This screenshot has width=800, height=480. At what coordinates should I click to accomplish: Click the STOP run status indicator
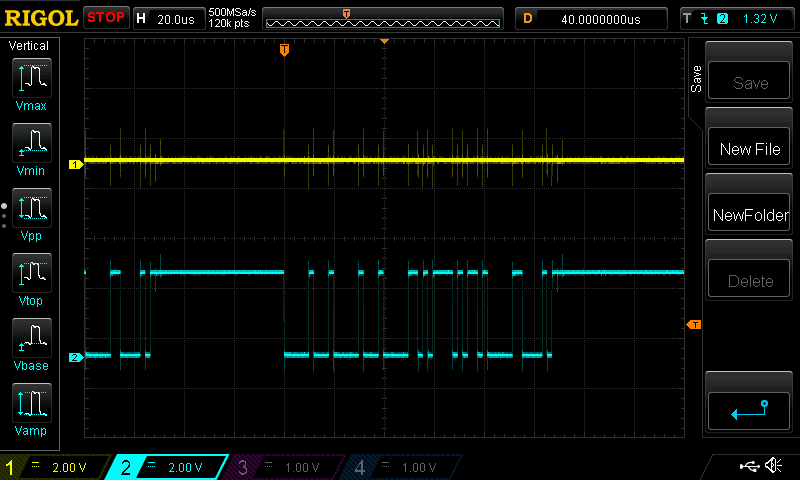pyautogui.click(x=106, y=17)
